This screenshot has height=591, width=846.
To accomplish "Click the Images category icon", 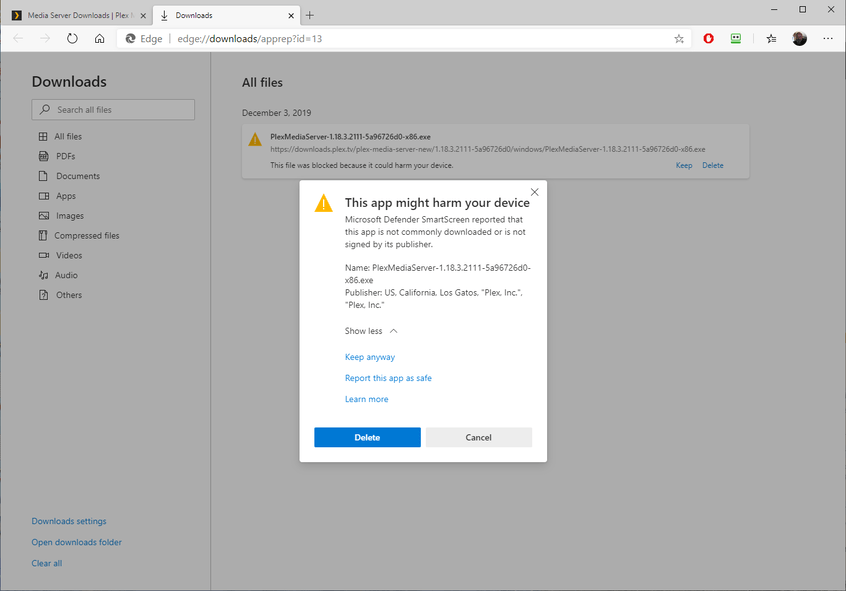I will click(x=44, y=215).
